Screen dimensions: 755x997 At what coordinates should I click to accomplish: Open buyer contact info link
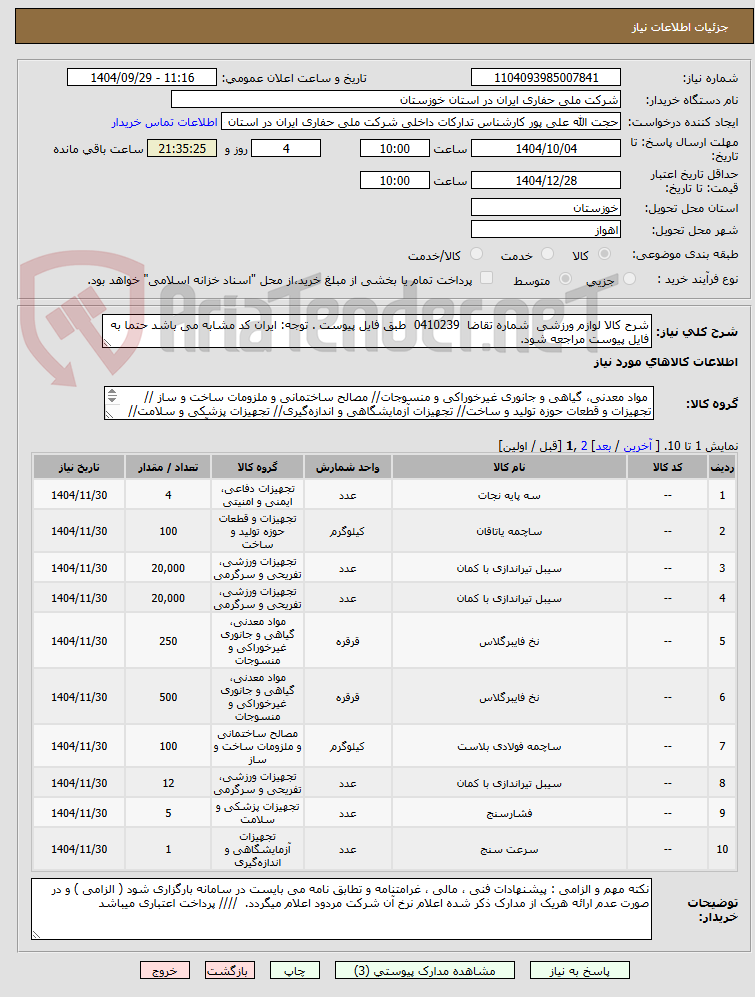point(165,122)
